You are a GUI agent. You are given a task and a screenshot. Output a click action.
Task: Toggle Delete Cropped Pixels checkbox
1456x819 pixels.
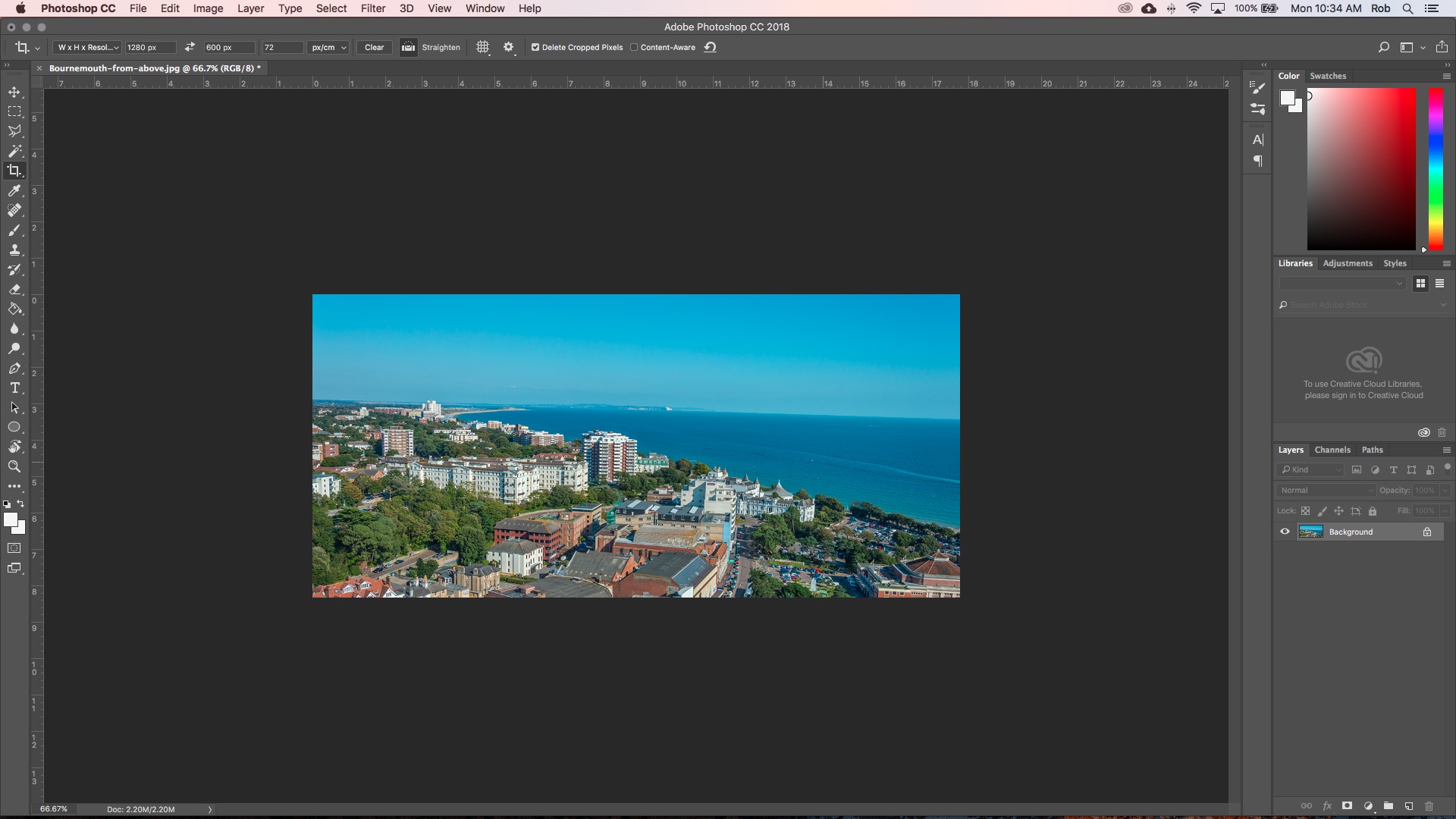pyautogui.click(x=535, y=47)
